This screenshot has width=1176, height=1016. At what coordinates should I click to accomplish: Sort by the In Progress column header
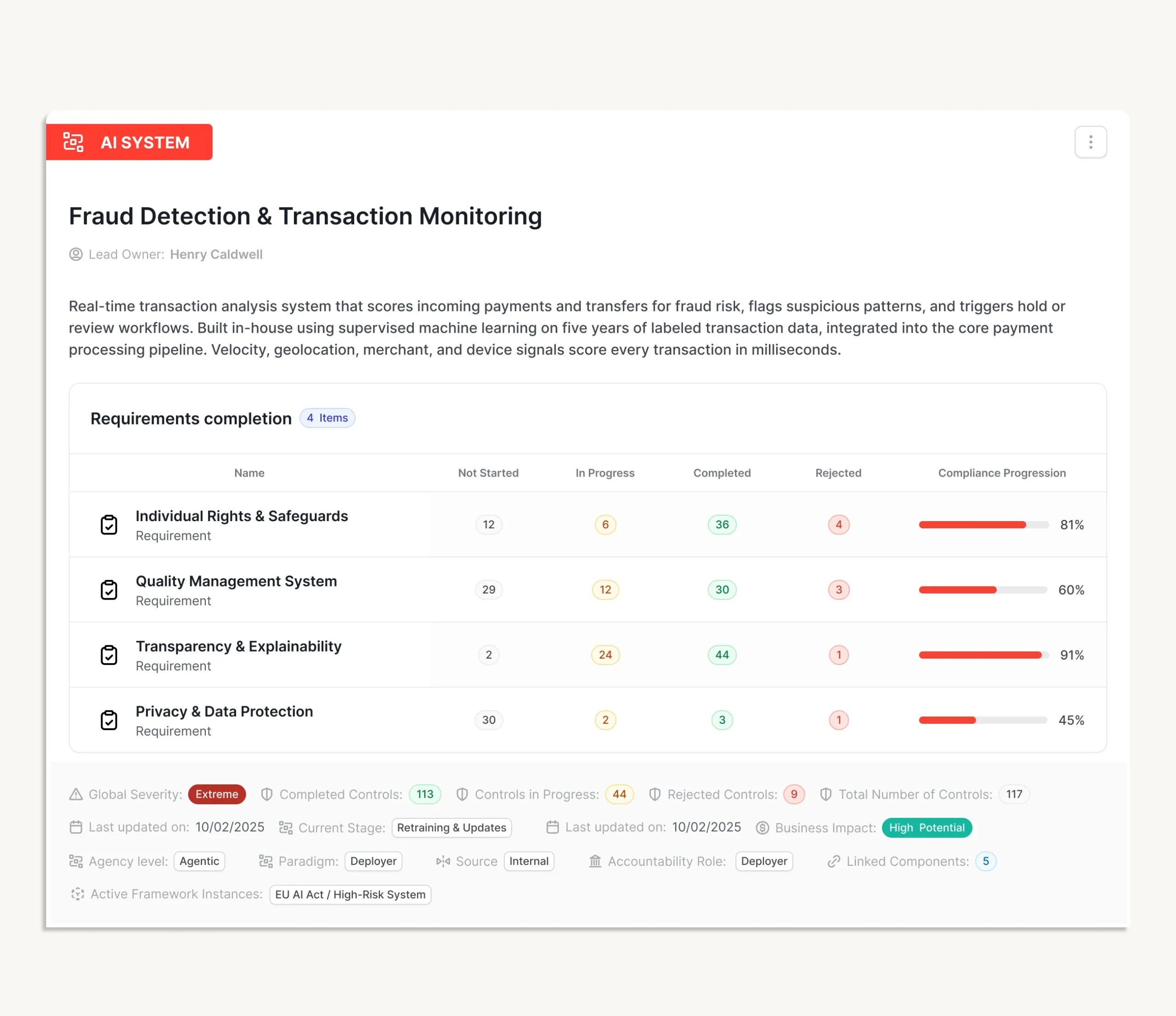tap(605, 473)
